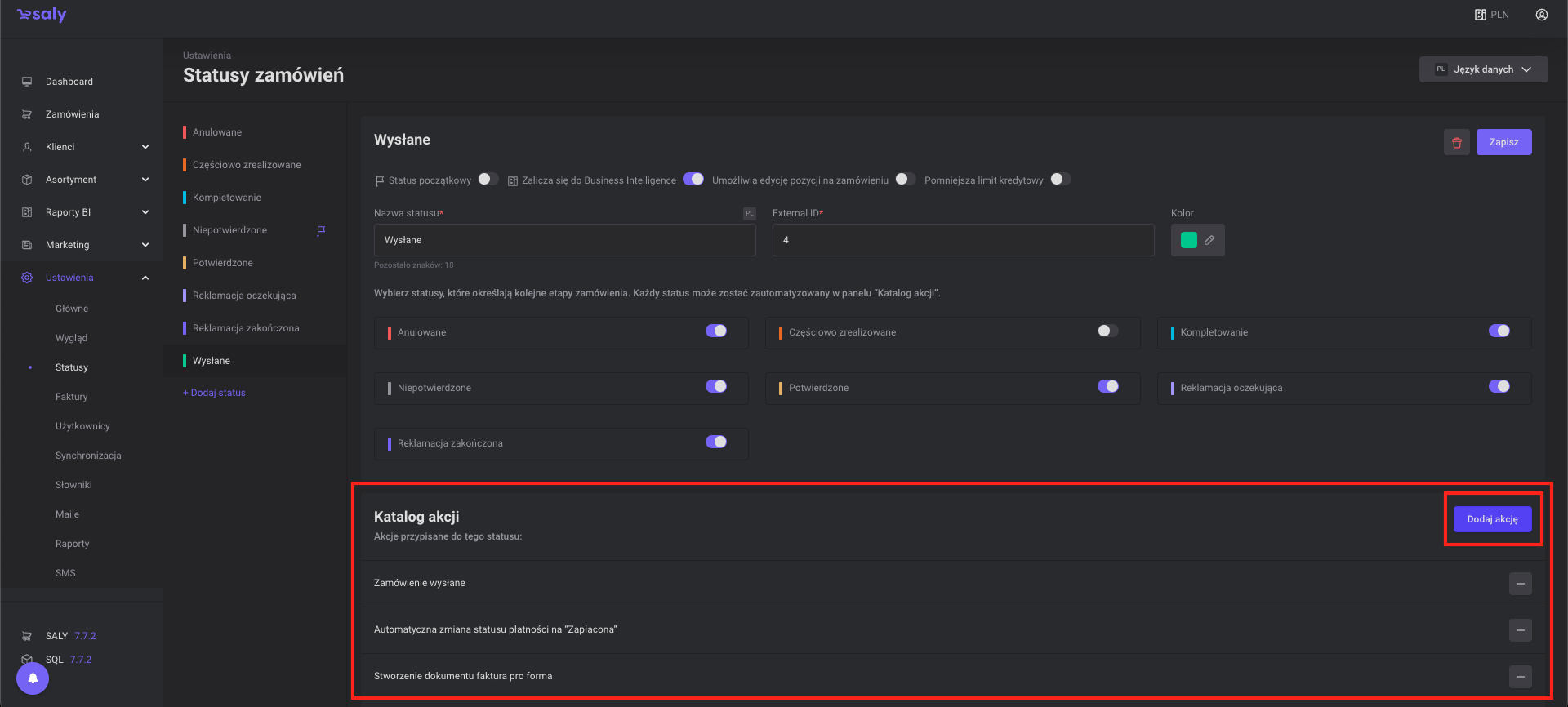Click the notification bell icon
This screenshot has height=707, width=1568.
tap(33, 678)
